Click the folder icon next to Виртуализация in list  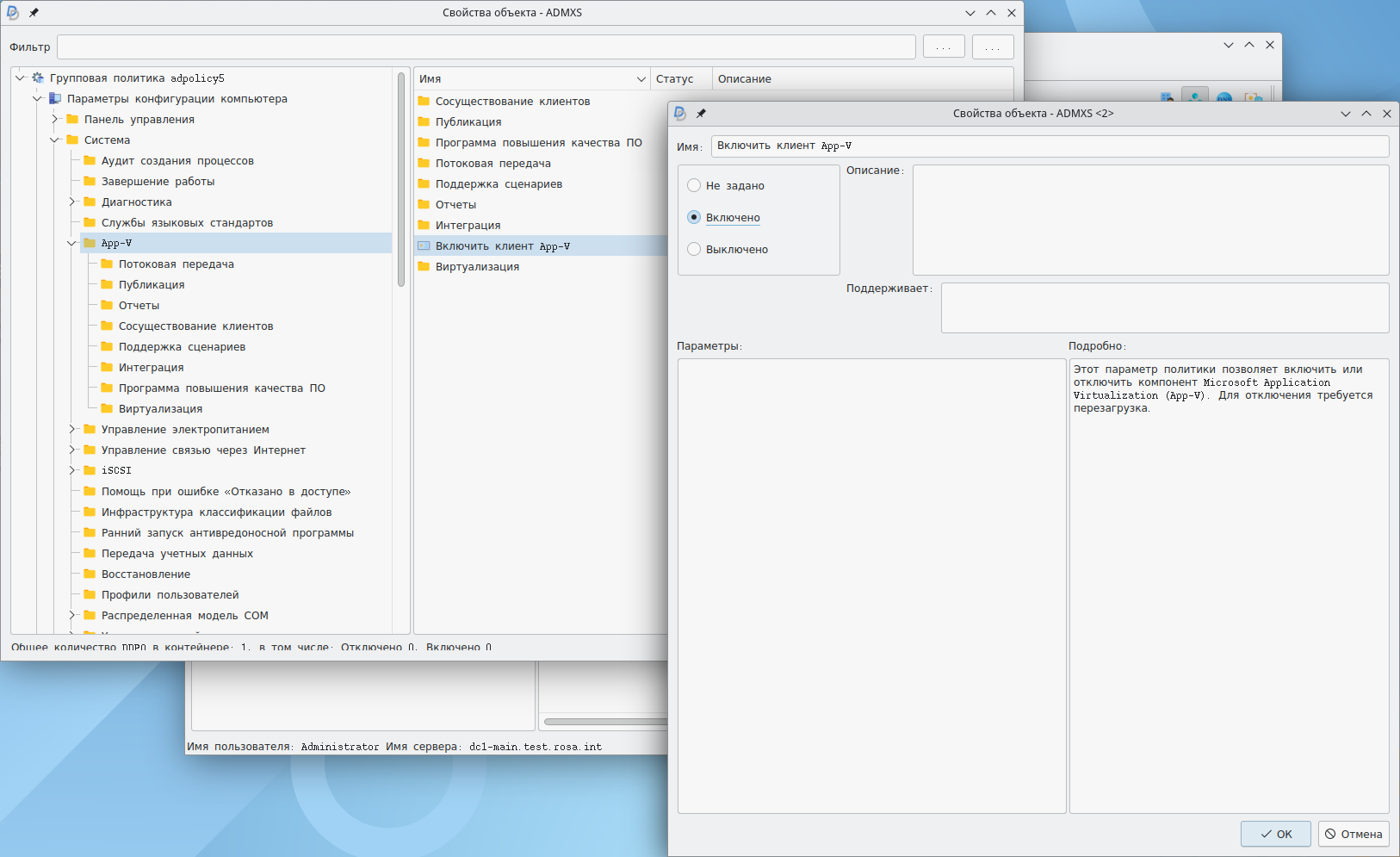pos(424,267)
